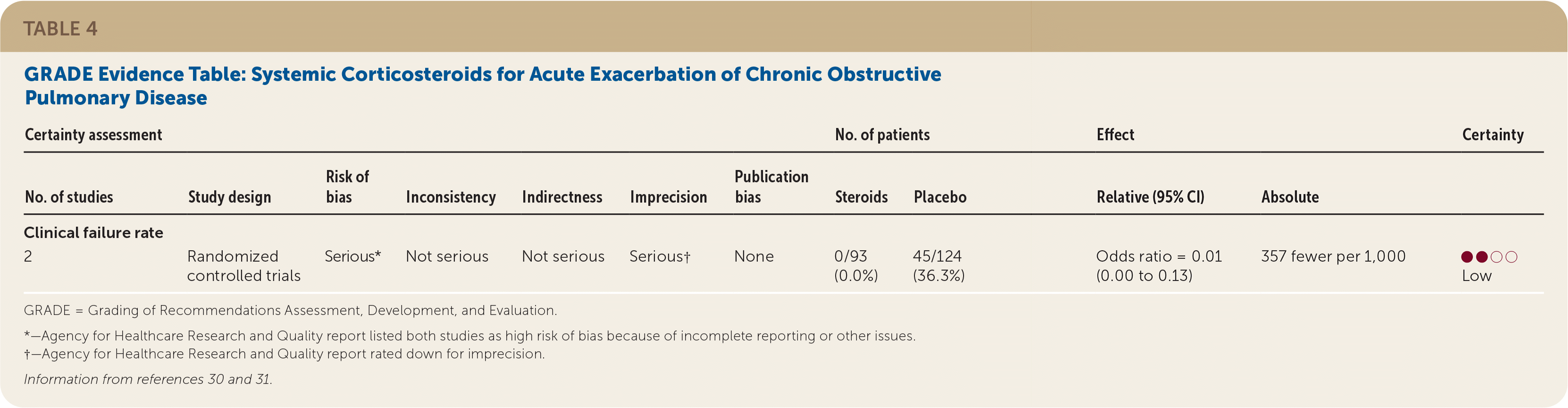The image size is (1568, 408).
Task: Select the Clinical failure rate row heading
Action: (93, 233)
